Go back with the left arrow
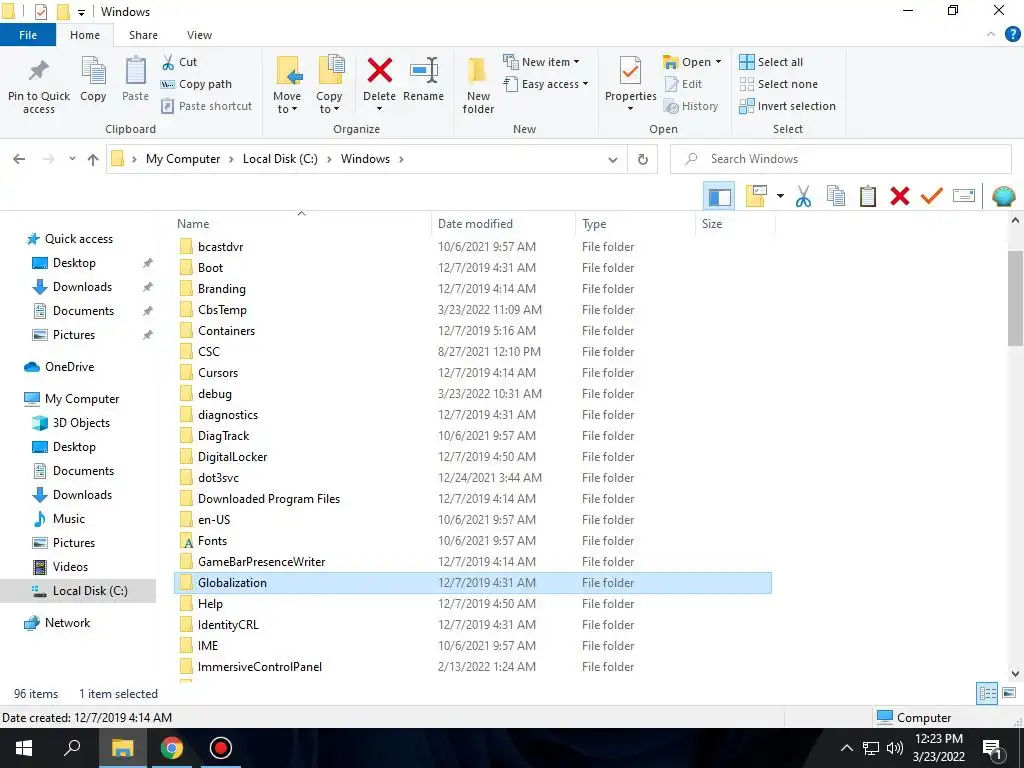Screen dimensions: 1024x768 (19, 159)
